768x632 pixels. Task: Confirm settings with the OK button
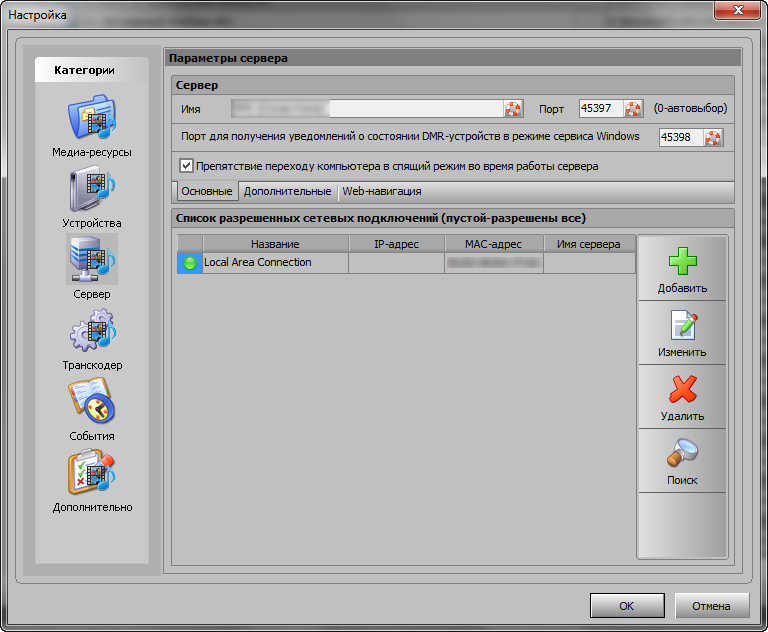point(626,606)
